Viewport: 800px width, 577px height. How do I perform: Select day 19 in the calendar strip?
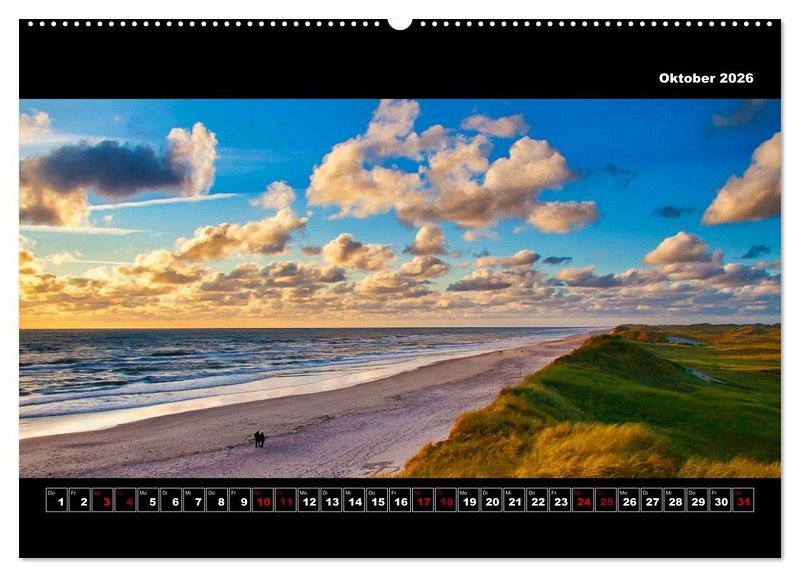[x=468, y=500]
